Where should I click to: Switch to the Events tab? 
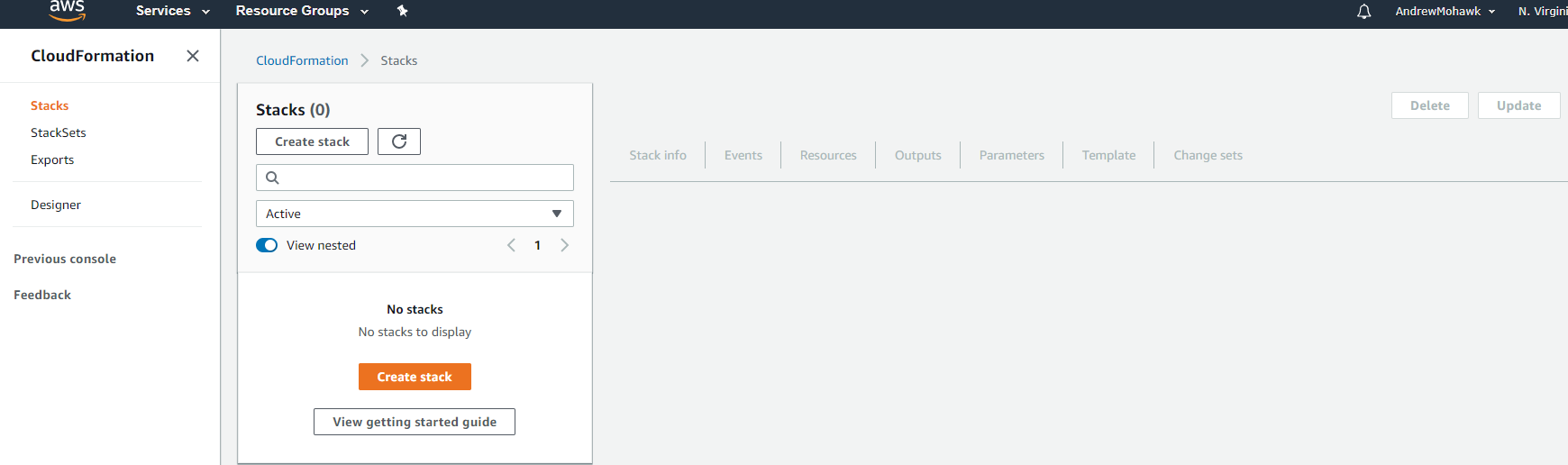pyautogui.click(x=743, y=155)
